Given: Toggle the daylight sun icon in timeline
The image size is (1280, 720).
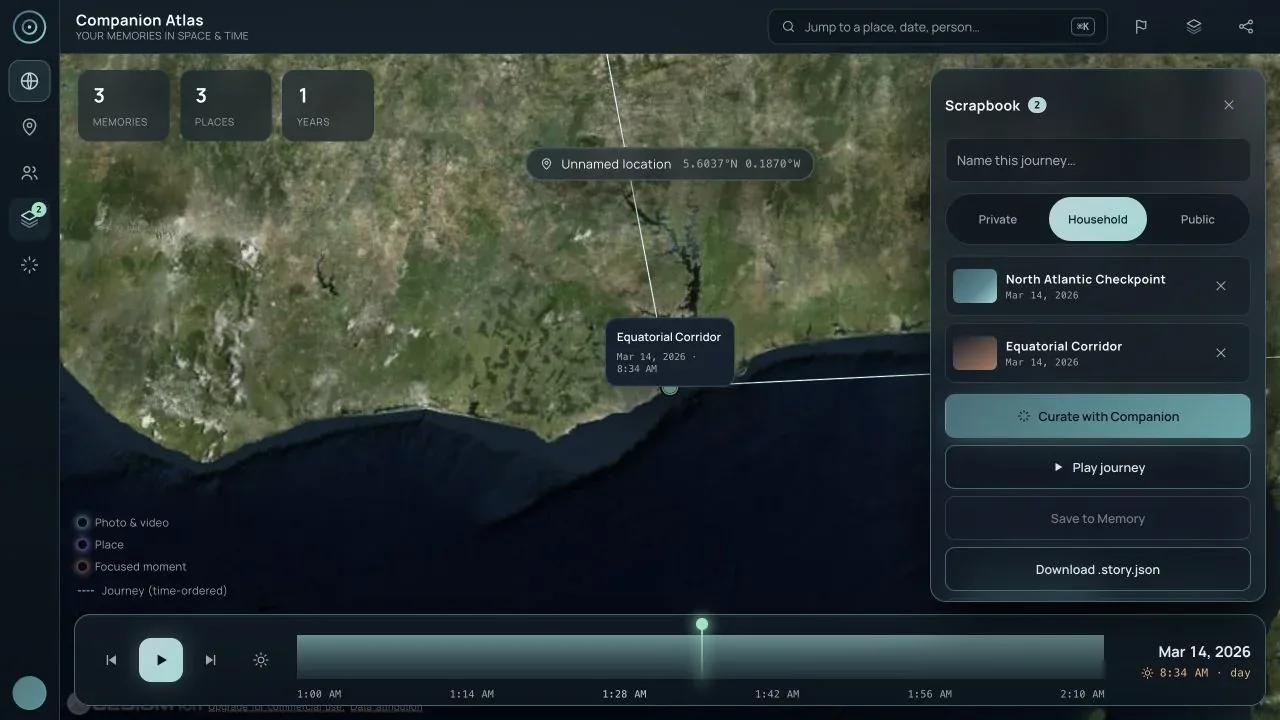Looking at the screenshot, I should pyautogui.click(x=261, y=660).
